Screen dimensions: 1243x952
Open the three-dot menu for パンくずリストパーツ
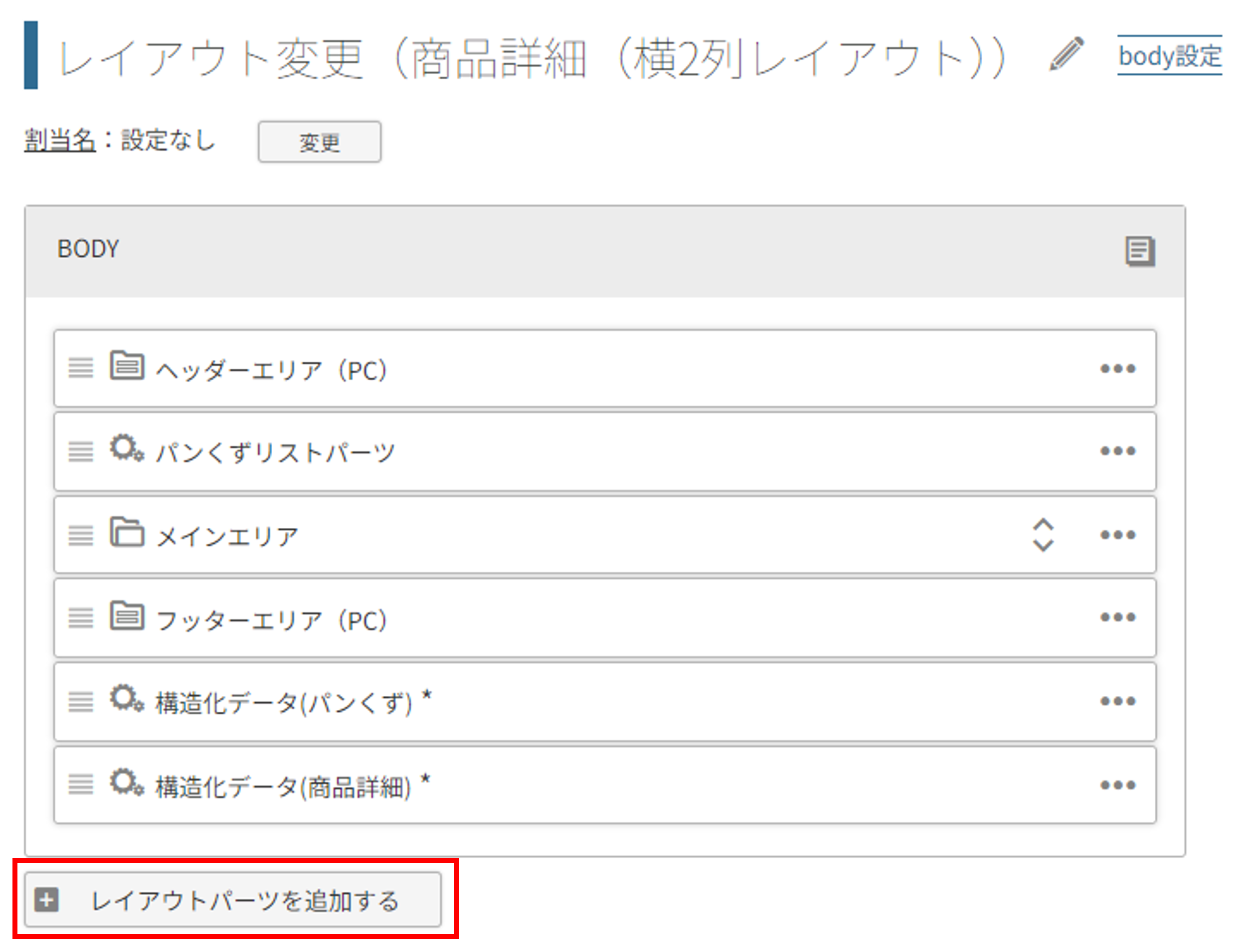tap(1118, 451)
